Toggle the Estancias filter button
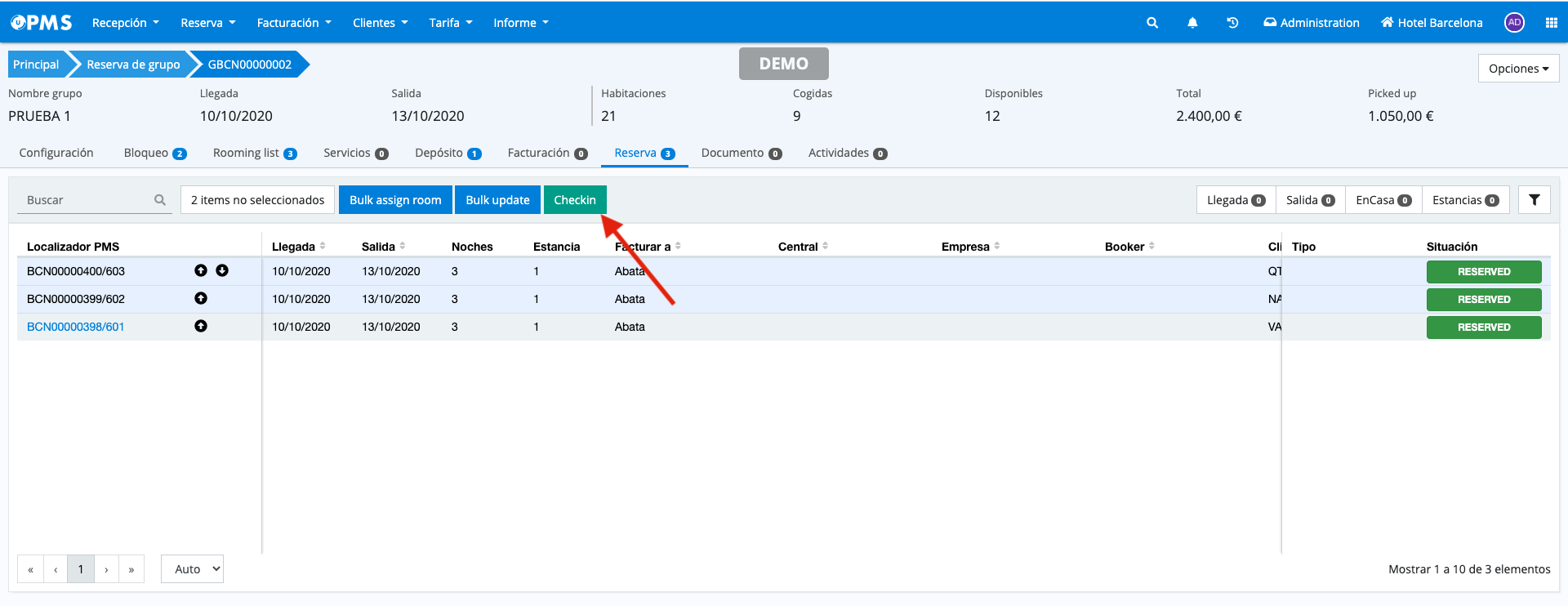The height and width of the screenshot is (606, 1568). pyautogui.click(x=1465, y=200)
